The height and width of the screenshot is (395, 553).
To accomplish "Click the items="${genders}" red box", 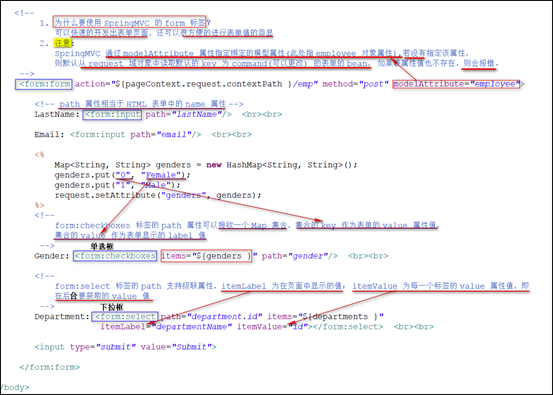I will point(207,256).
